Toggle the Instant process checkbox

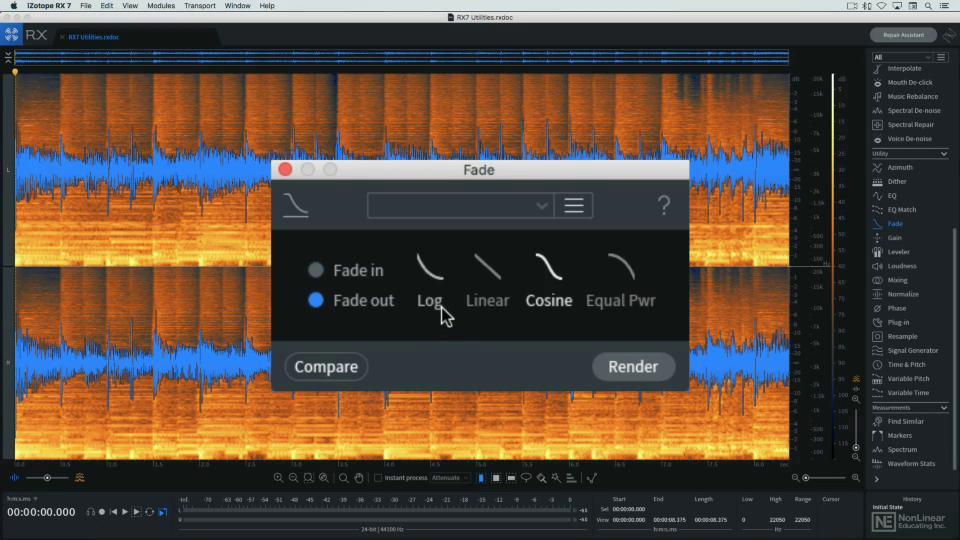click(378, 478)
